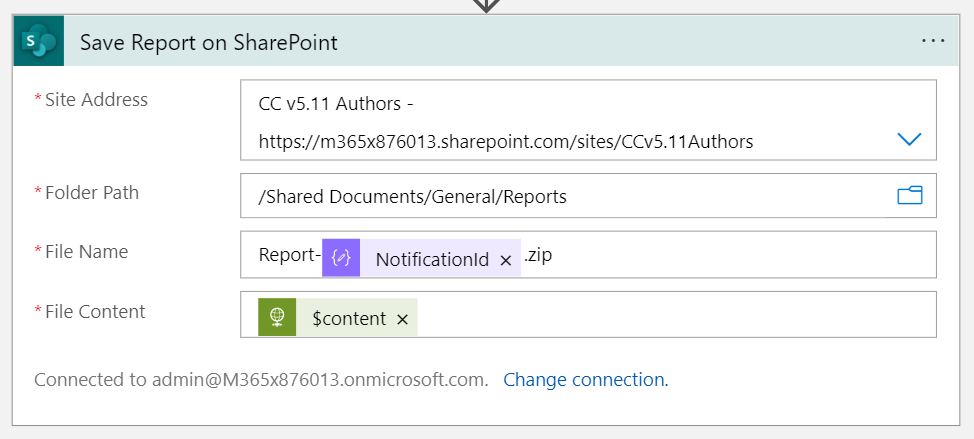Remove the $content token
The height and width of the screenshot is (439, 974).
pyautogui.click(x=403, y=320)
